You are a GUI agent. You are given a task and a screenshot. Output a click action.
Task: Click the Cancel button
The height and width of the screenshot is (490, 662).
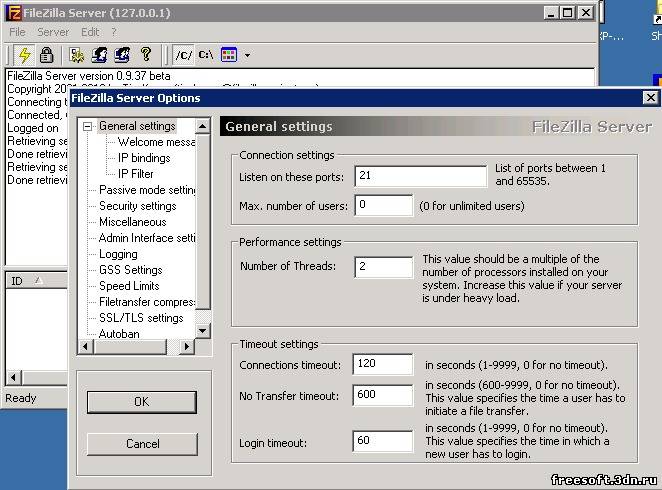(142, 444)
